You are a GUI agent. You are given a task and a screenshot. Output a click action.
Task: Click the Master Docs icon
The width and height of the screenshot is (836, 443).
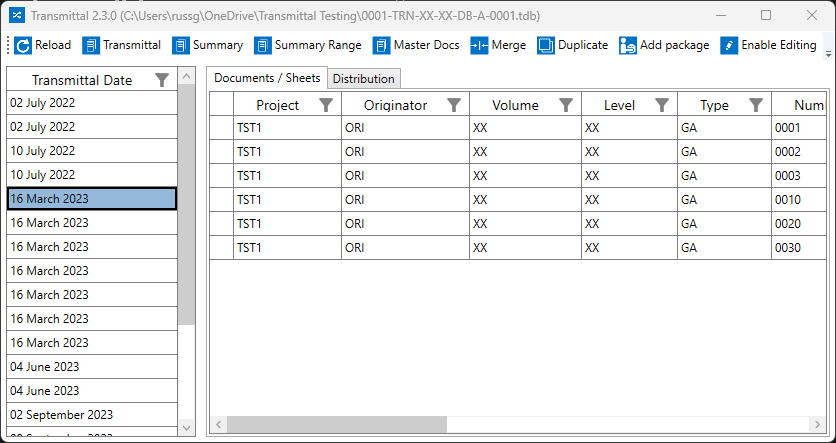(x=382, y=45)
